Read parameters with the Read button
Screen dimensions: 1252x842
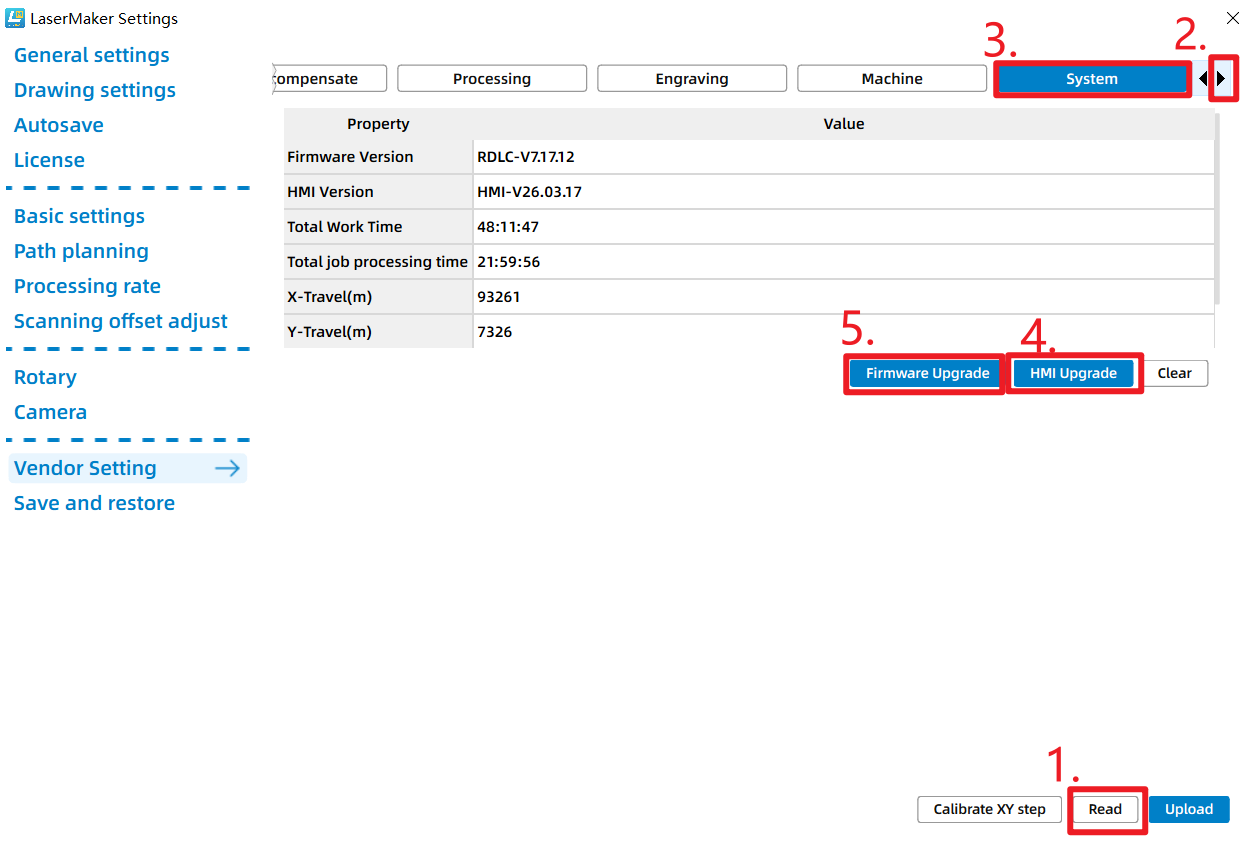[1105, 809]
